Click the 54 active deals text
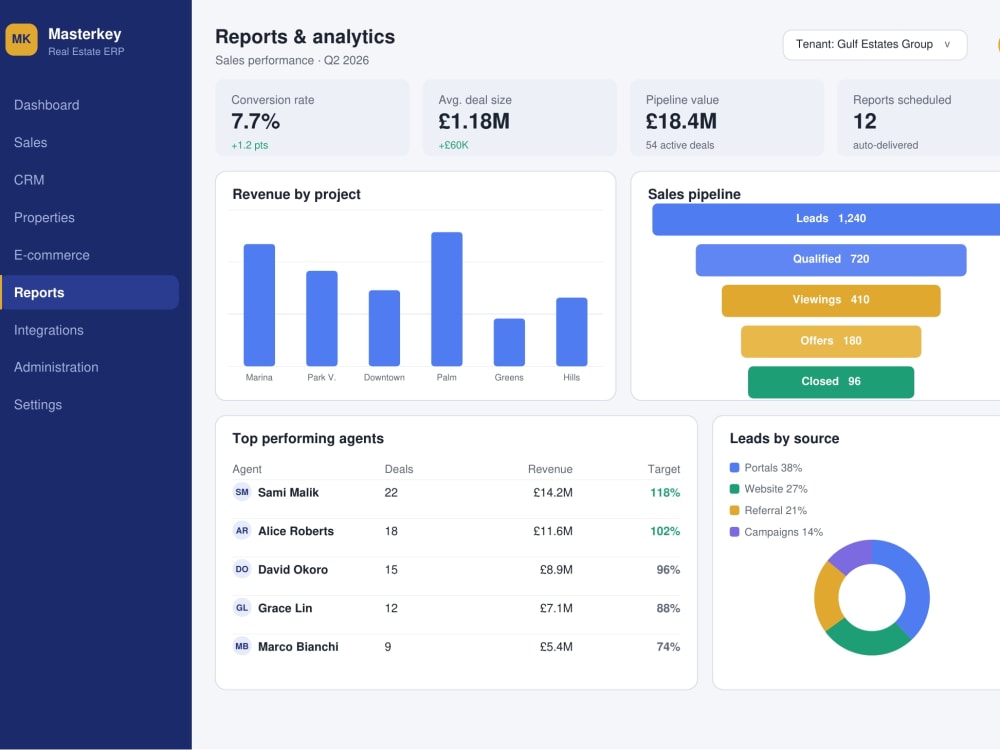Viewport: 1000px width, 750px height. (680, 145)
